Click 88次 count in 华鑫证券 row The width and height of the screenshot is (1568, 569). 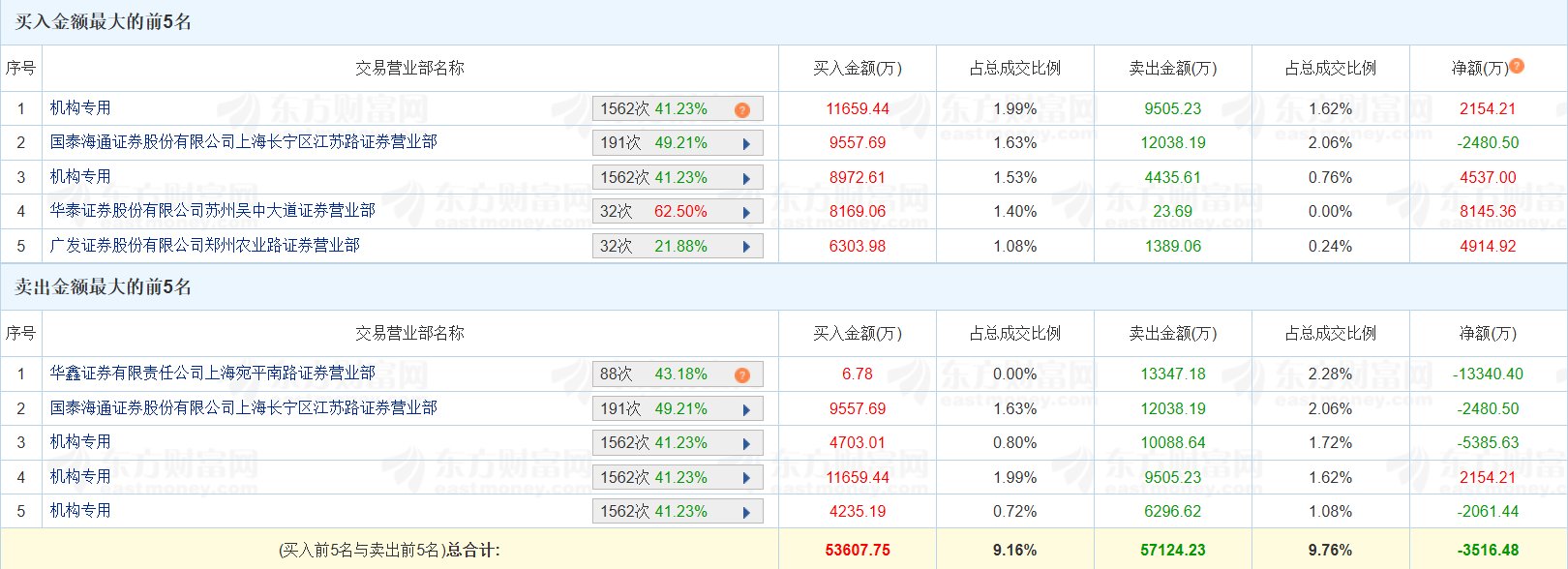click(x=616, y=374)
